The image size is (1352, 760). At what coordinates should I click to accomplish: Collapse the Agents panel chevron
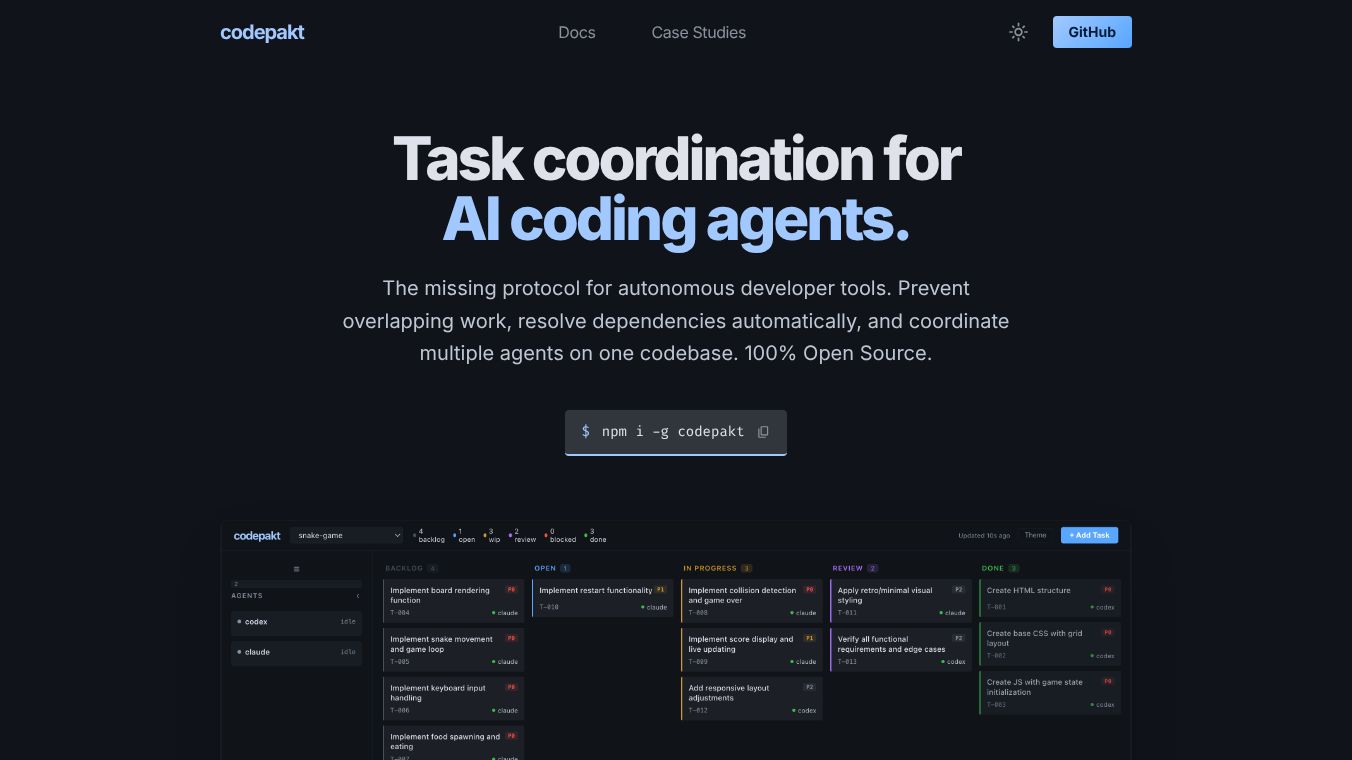[x=358, y=596]
